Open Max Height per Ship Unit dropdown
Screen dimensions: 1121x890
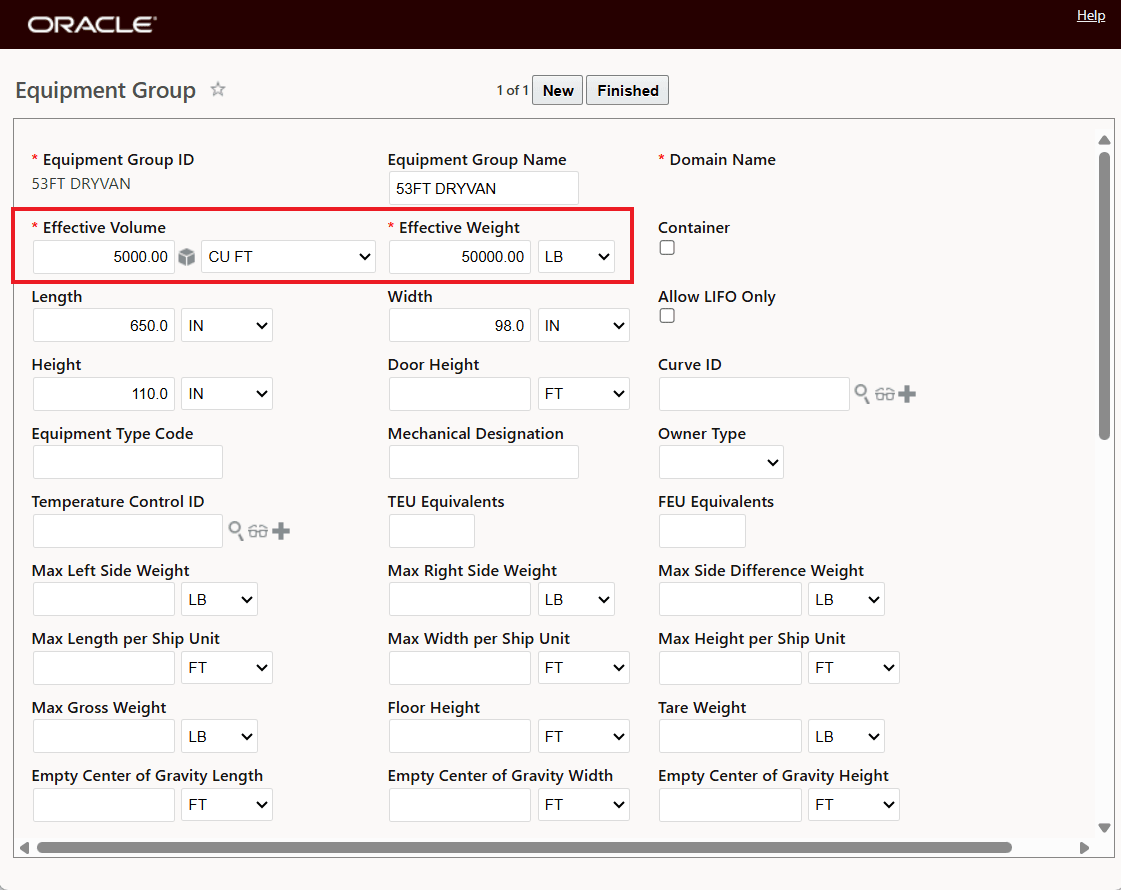(854, 668)
